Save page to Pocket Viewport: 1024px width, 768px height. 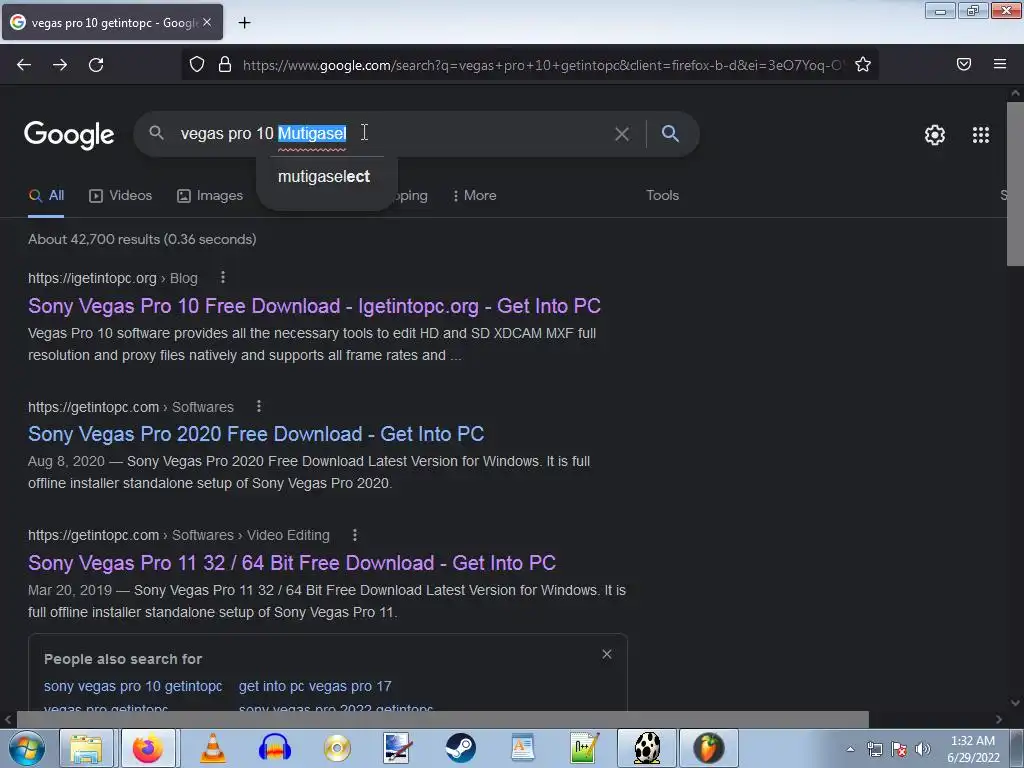click(x=964, y=64)
